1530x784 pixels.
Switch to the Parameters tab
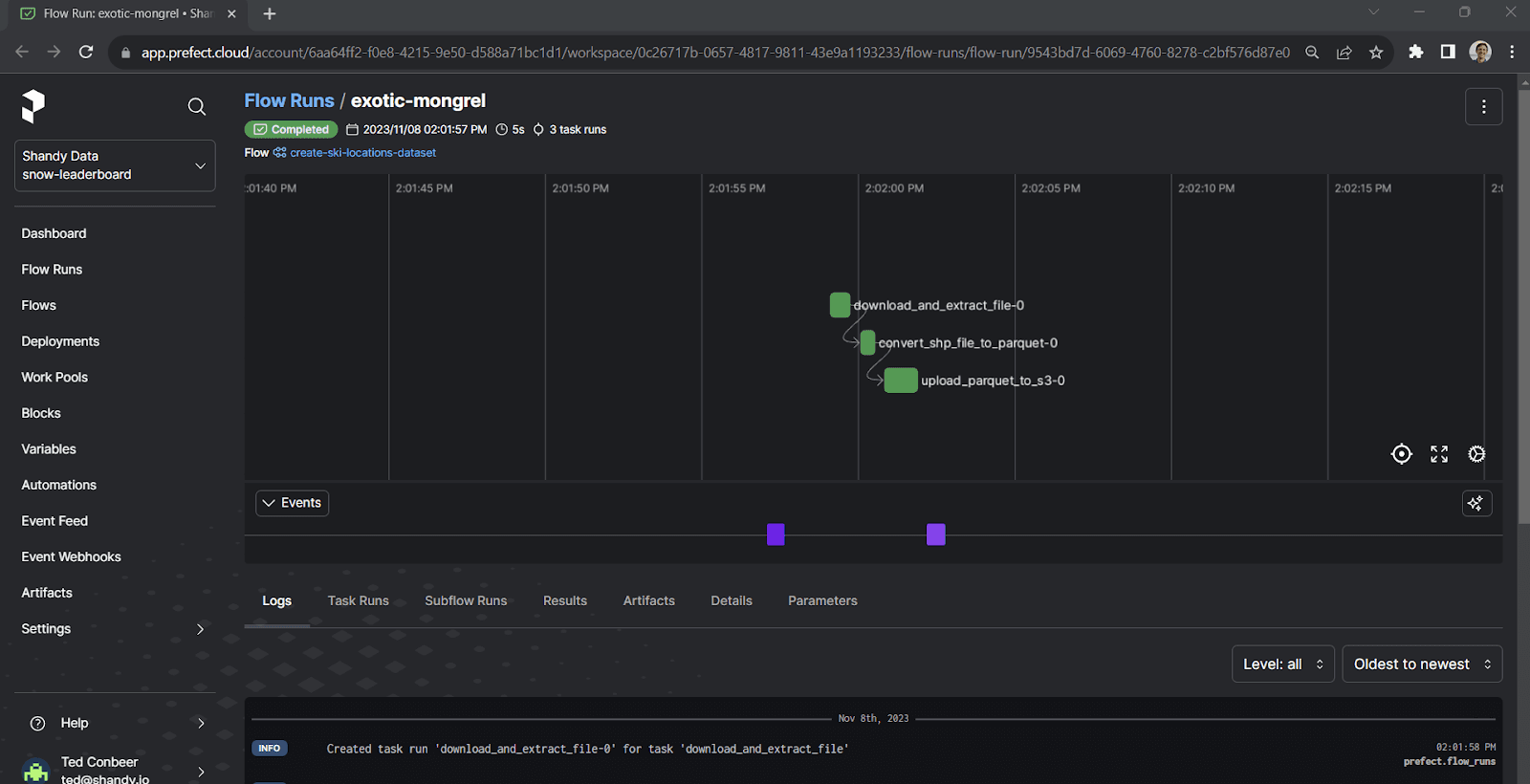(x=822, y=600)
